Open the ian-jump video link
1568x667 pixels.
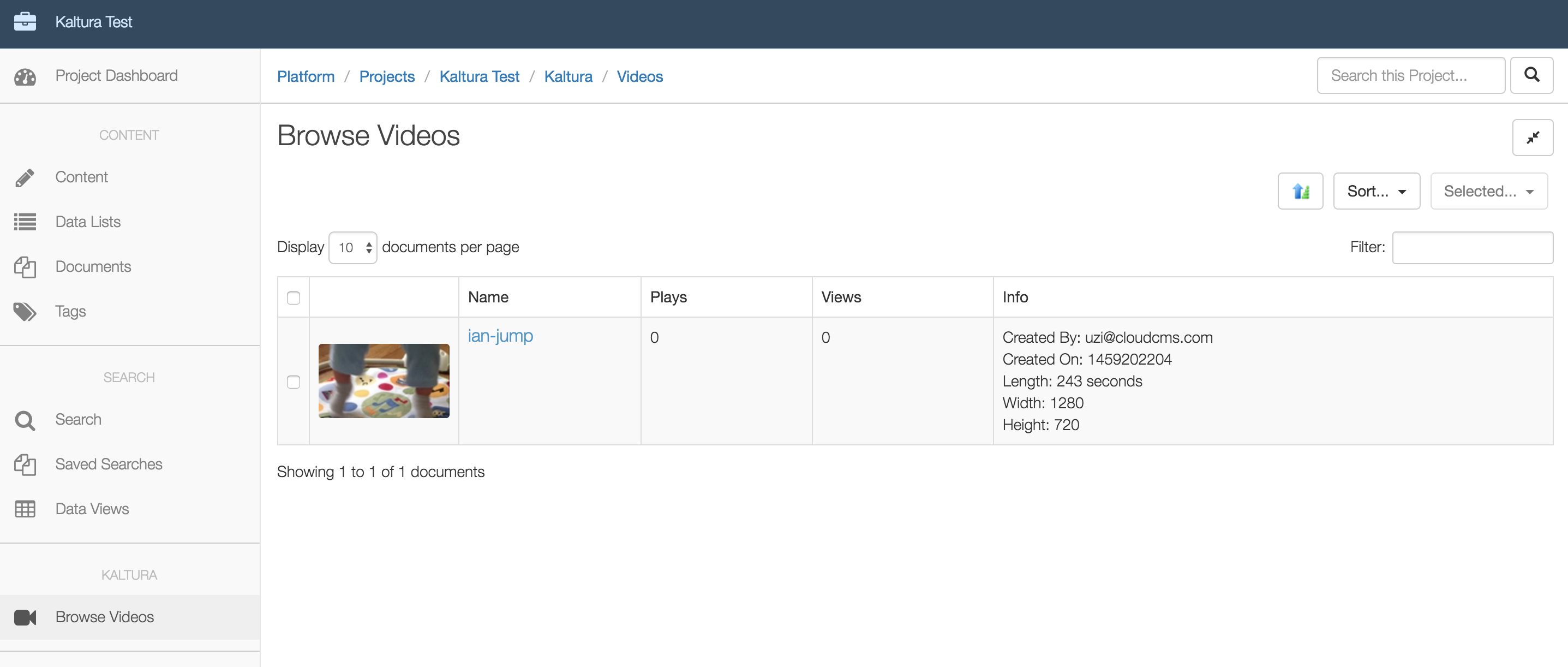500,336
